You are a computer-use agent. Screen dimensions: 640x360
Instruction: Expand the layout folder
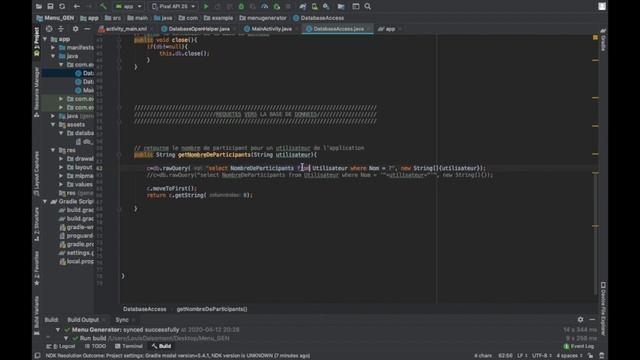pyautogui.click(x=61, y=167)
